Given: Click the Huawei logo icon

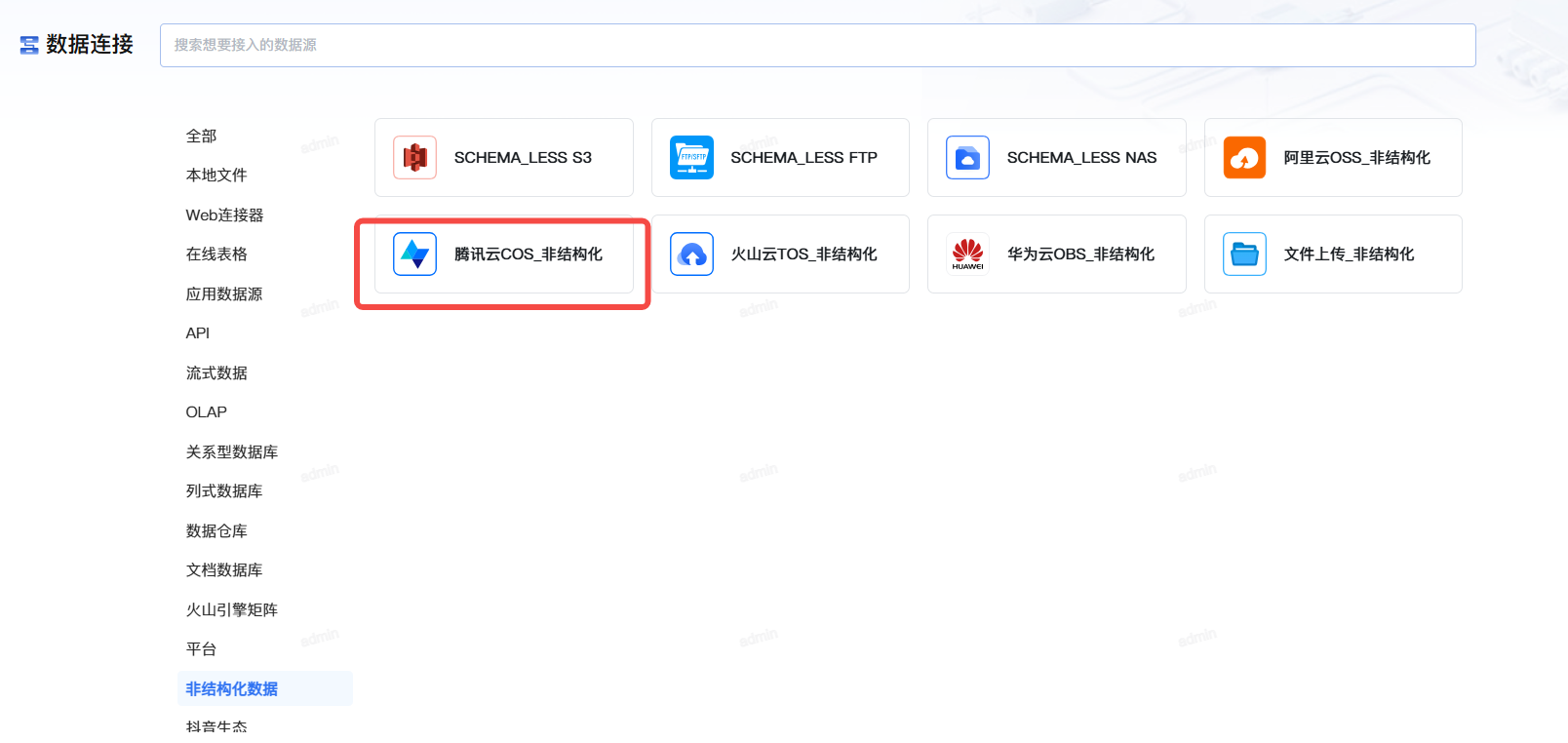Looking at the screenshot, I should coord(968,254).
